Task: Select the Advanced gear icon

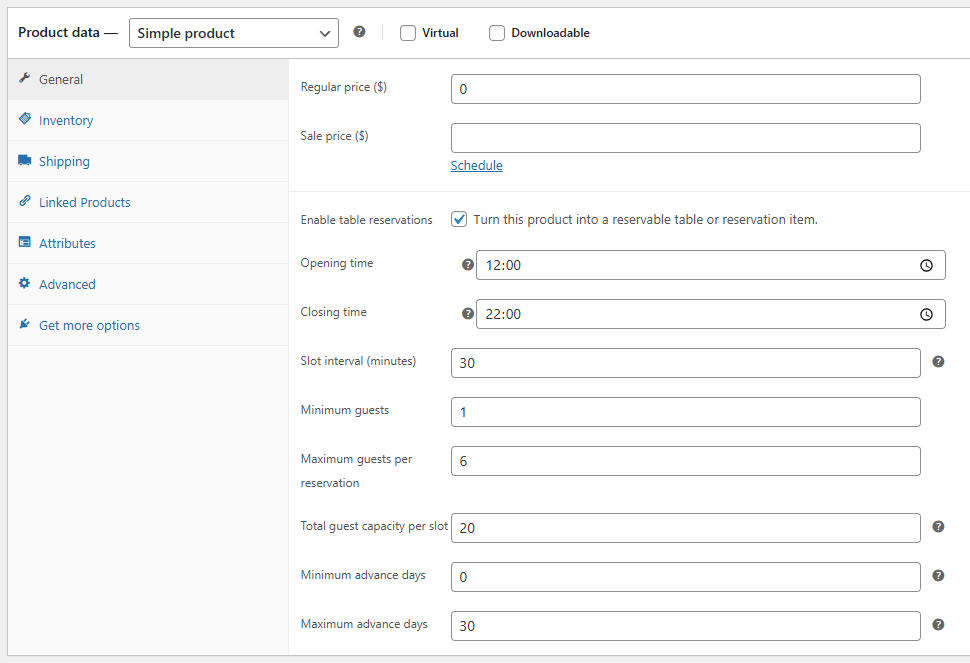Action: click(x=24, y=283)
